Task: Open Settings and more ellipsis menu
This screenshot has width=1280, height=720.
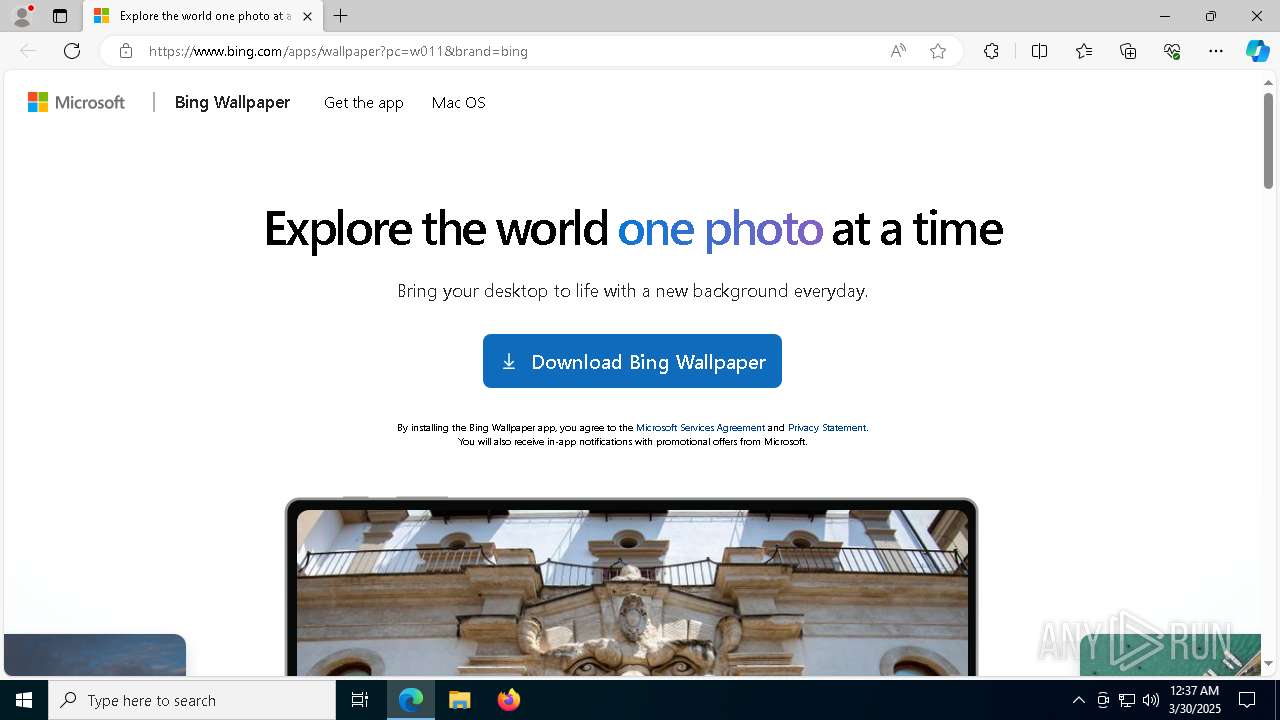Action: pyautogui.click(x=1216, y=51)
